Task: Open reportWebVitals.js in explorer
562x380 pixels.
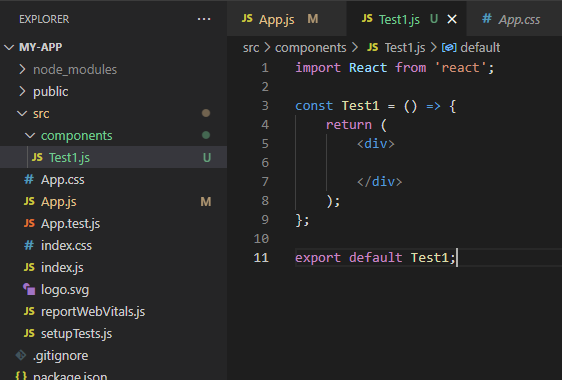Action: tap(113, 312)
